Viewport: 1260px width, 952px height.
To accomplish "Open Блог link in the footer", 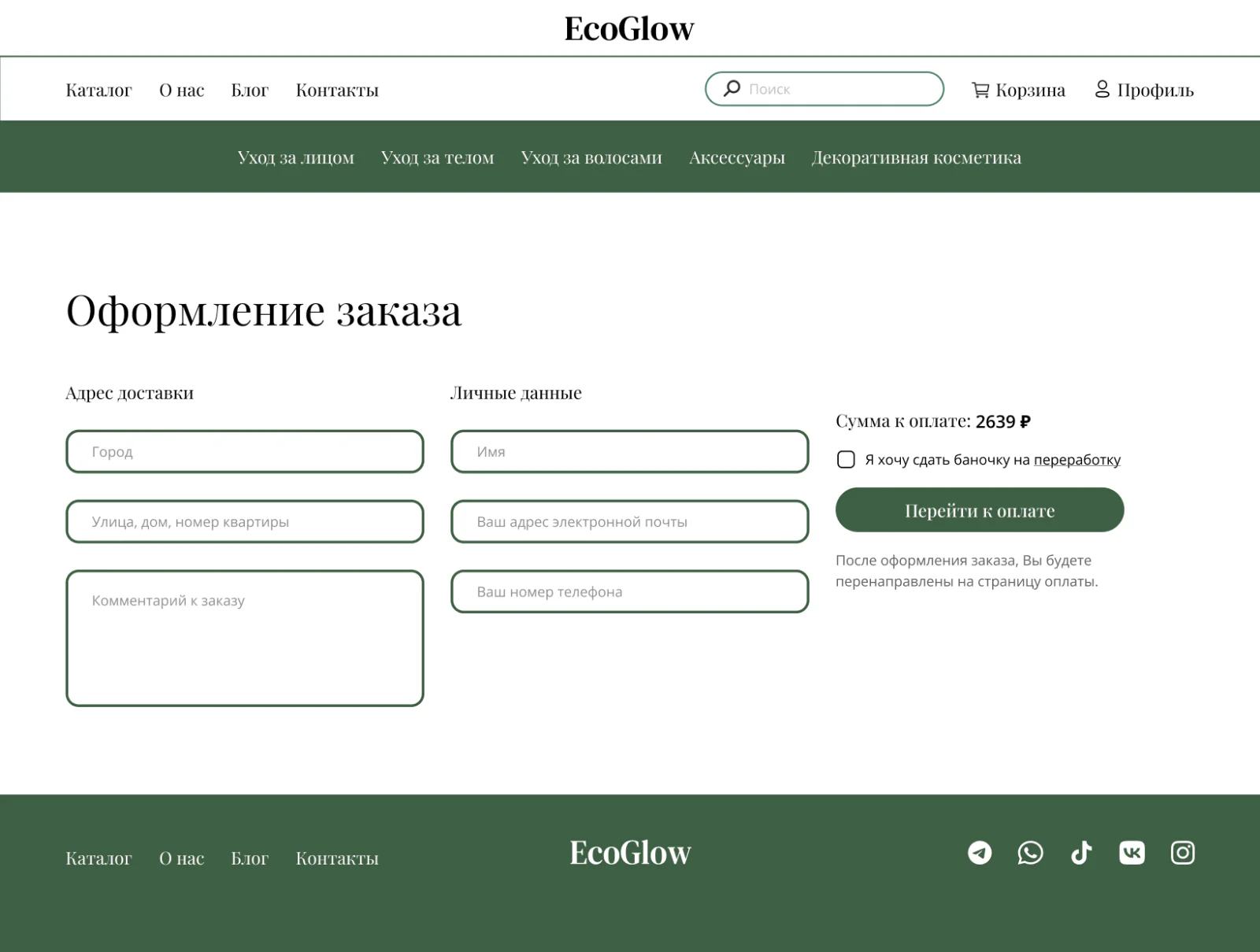I will 250,858.
